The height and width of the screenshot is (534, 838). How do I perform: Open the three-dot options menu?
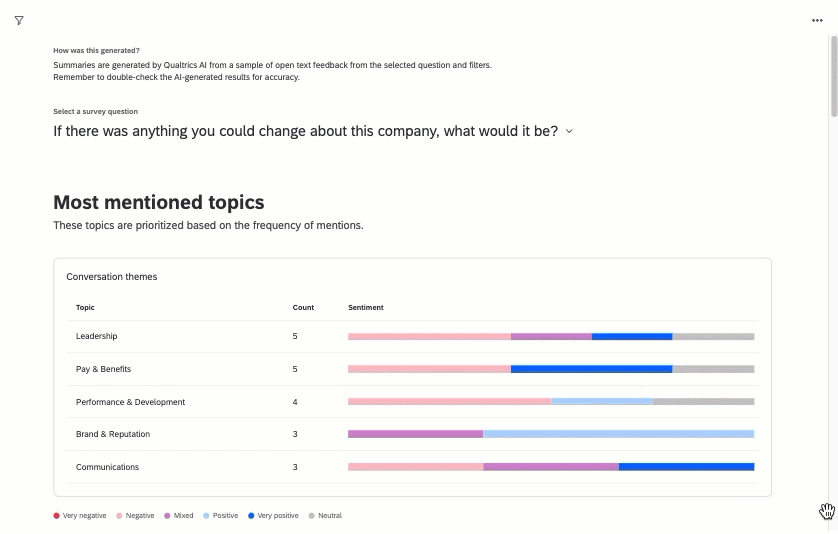(817, 20)
